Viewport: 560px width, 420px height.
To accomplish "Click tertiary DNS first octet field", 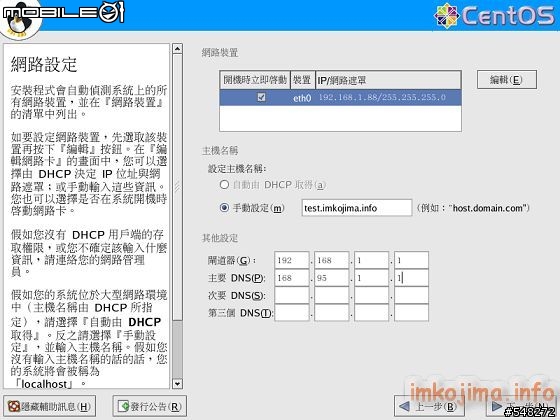I will tap(291, 312).
